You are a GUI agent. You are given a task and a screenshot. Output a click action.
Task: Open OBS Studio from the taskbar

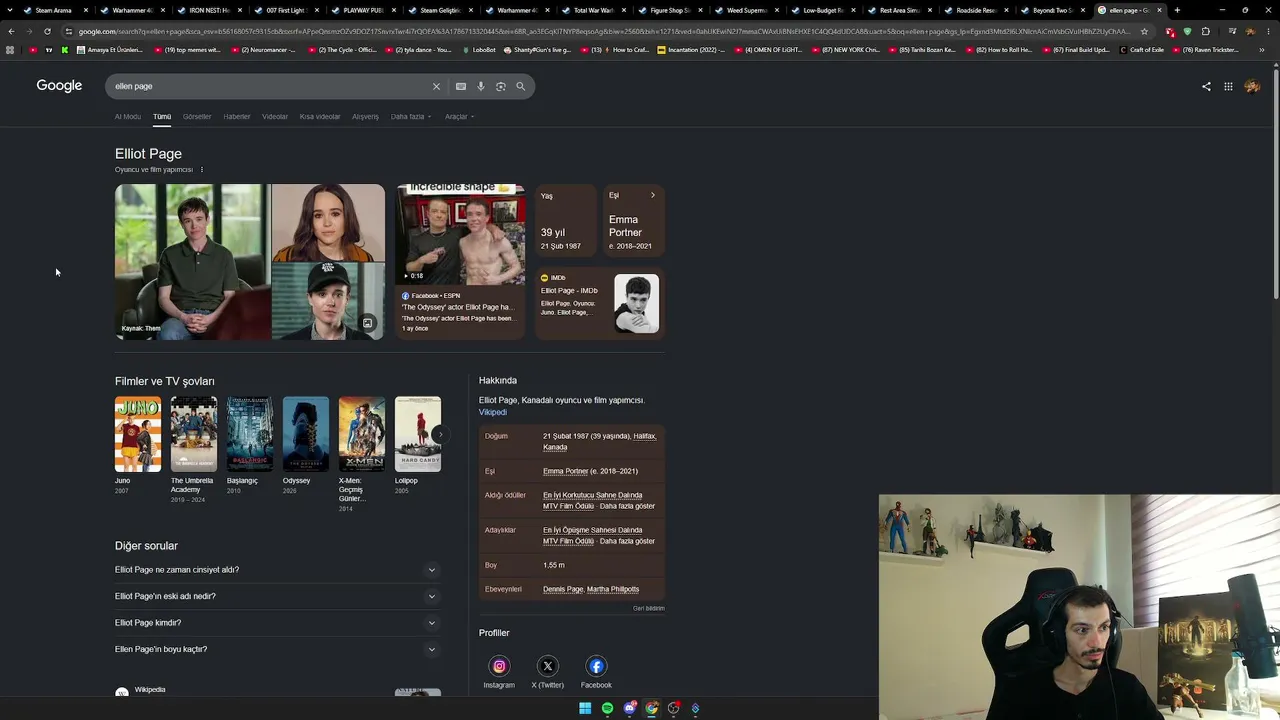pyautogui.click(x=674, y=708)
